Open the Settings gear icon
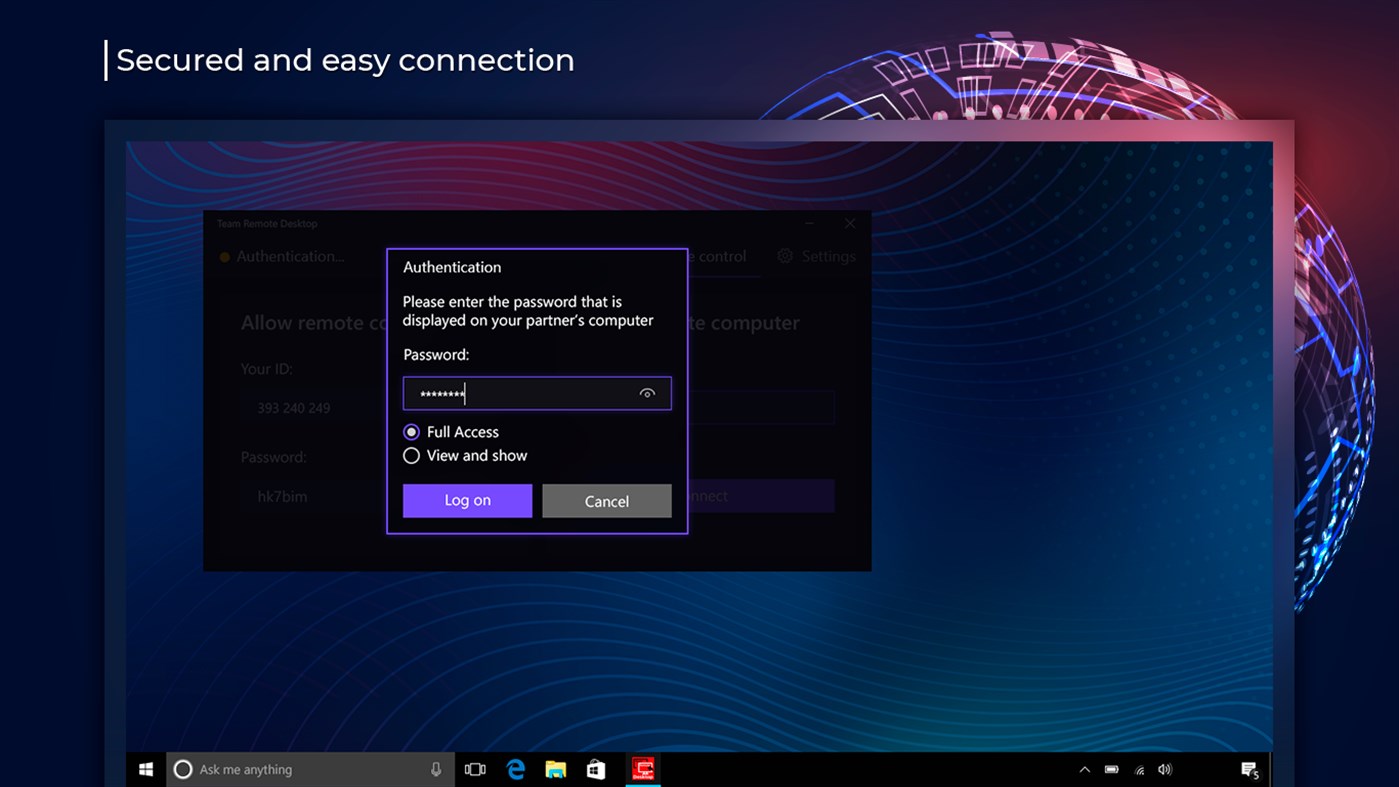The image size is (1399, 787). coord(786,256)
